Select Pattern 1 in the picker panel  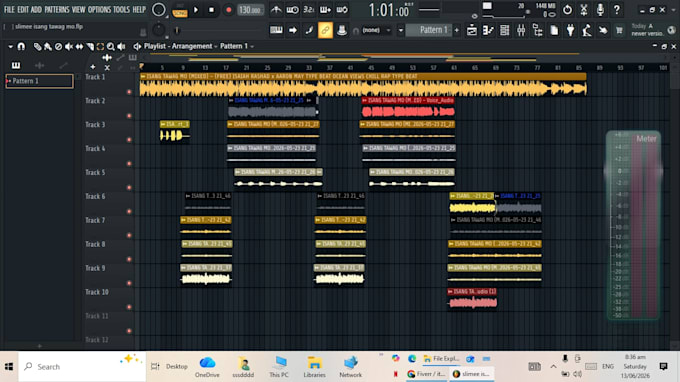39,81
